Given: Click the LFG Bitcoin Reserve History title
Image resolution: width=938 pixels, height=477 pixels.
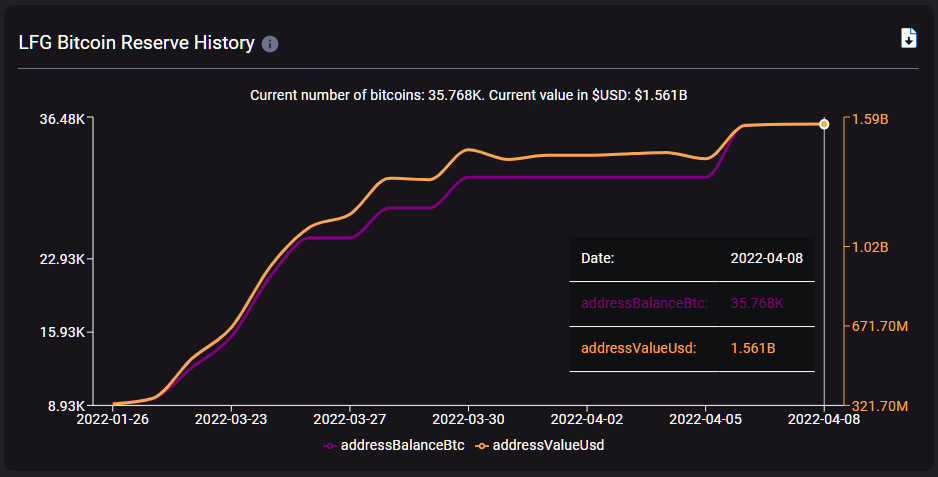Looking at the screenshot, I should tap(137, 44).
